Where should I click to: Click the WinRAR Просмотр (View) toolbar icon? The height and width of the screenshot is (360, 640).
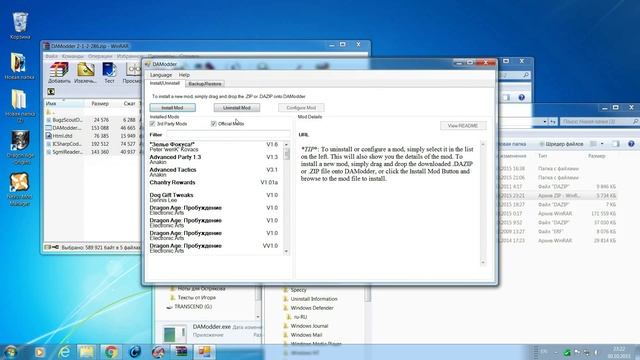[133, 69]
